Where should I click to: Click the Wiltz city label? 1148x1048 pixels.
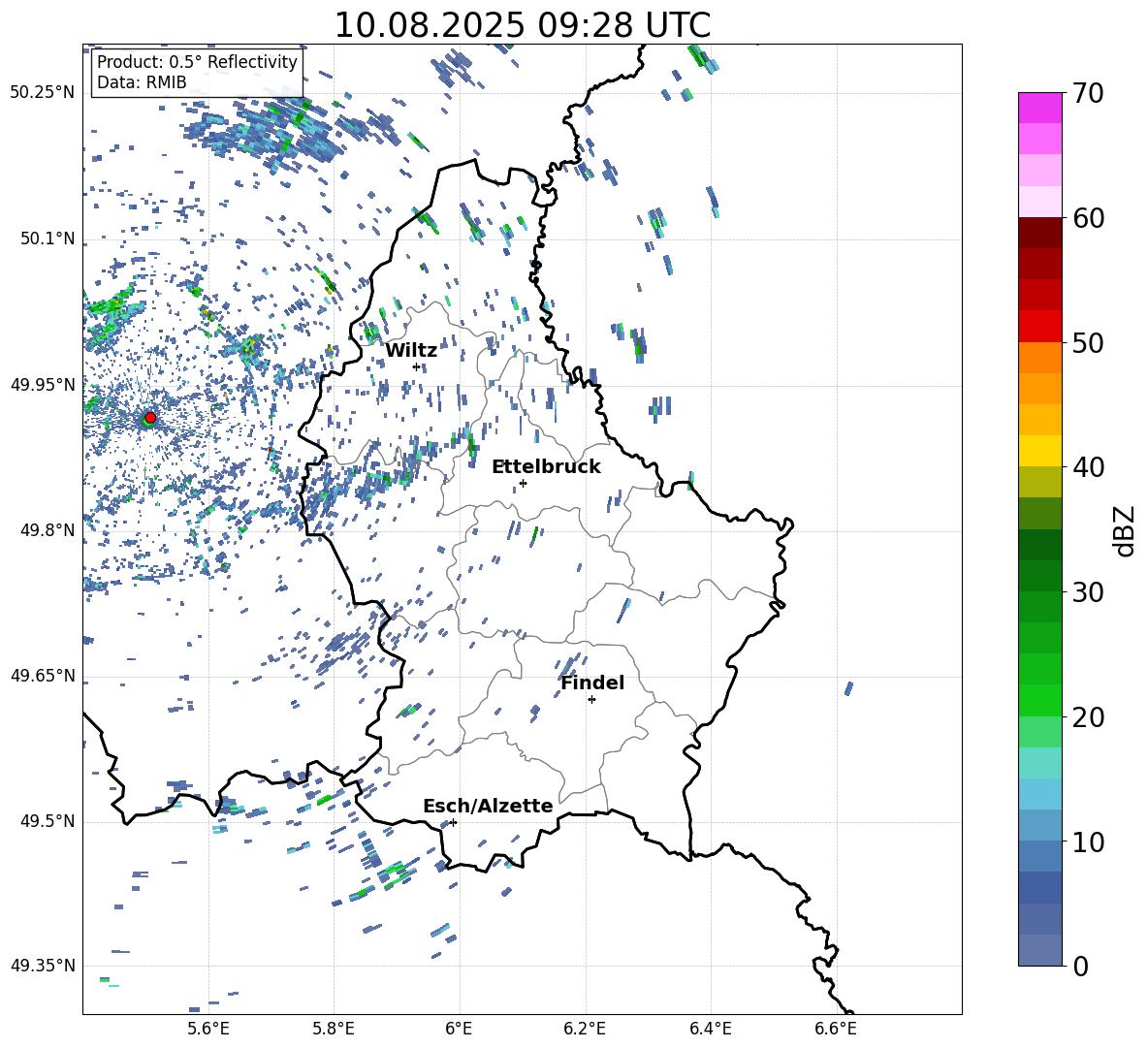coord(411,351)
